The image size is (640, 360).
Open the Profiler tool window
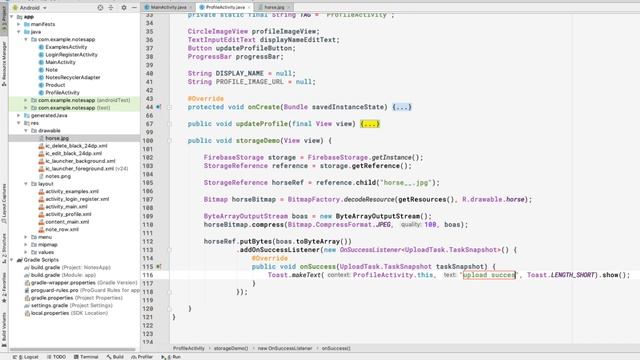coord(142,357)
